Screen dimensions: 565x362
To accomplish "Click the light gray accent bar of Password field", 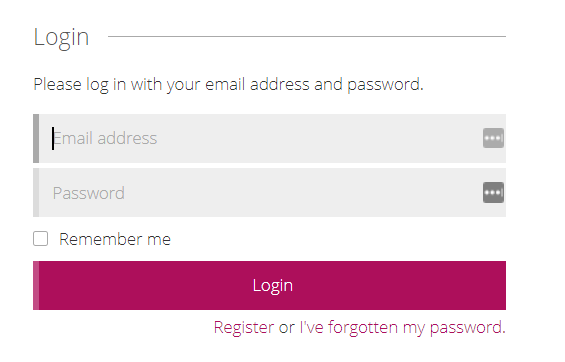I will coord(36,193).
